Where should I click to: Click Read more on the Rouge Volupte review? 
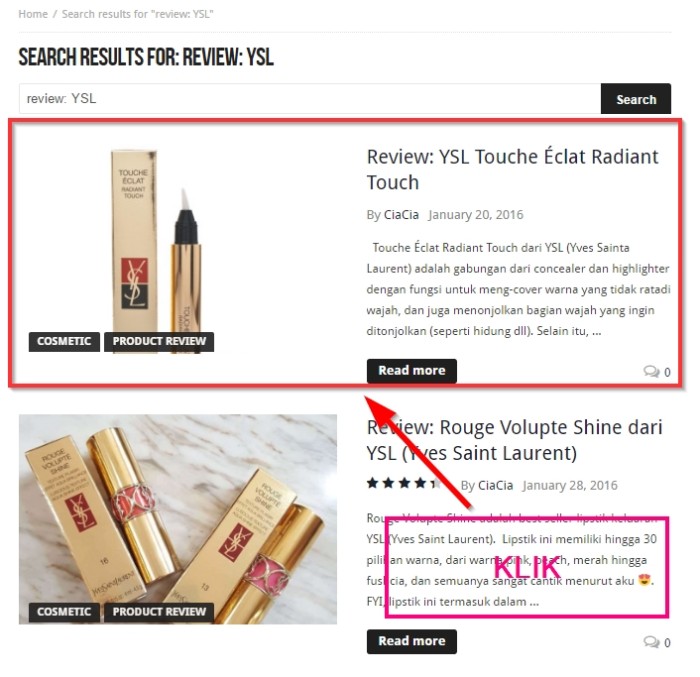pyautogui.click(x=412, y=641)
